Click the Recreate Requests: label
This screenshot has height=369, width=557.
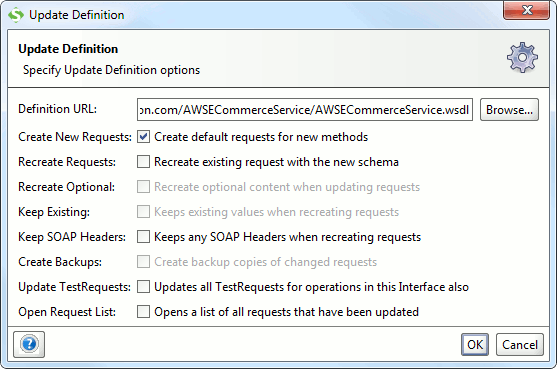click(67, 162)
